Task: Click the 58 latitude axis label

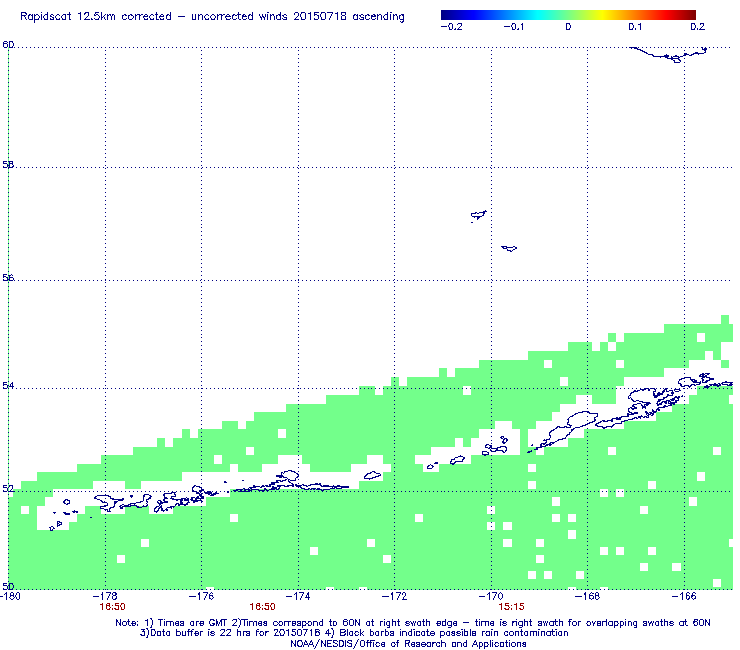Action: (8, 165)
